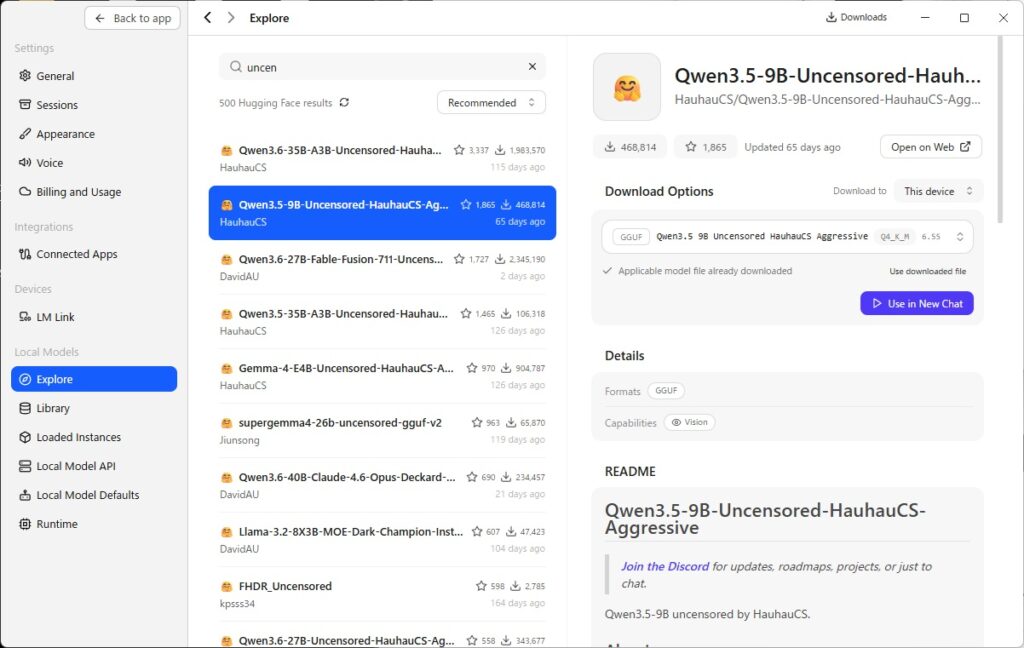This screenshot has height=648, width=1024.
Task: Click Use in New Chat button
Action: (x=917, y=304)
